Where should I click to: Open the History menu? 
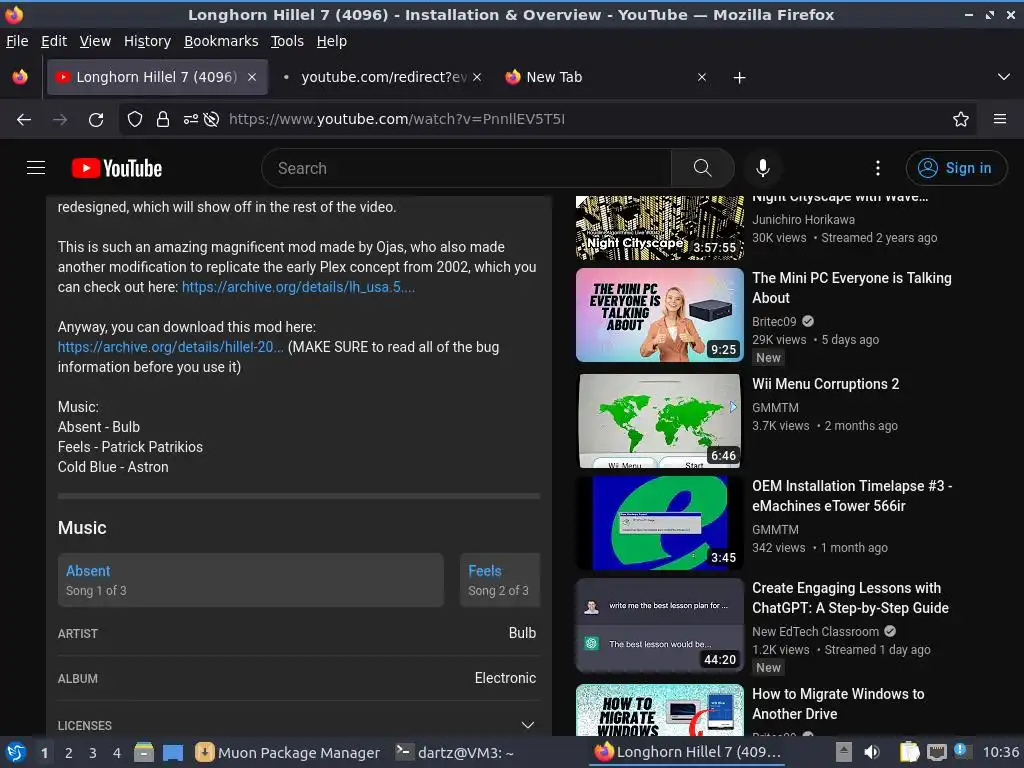[148, 41]
